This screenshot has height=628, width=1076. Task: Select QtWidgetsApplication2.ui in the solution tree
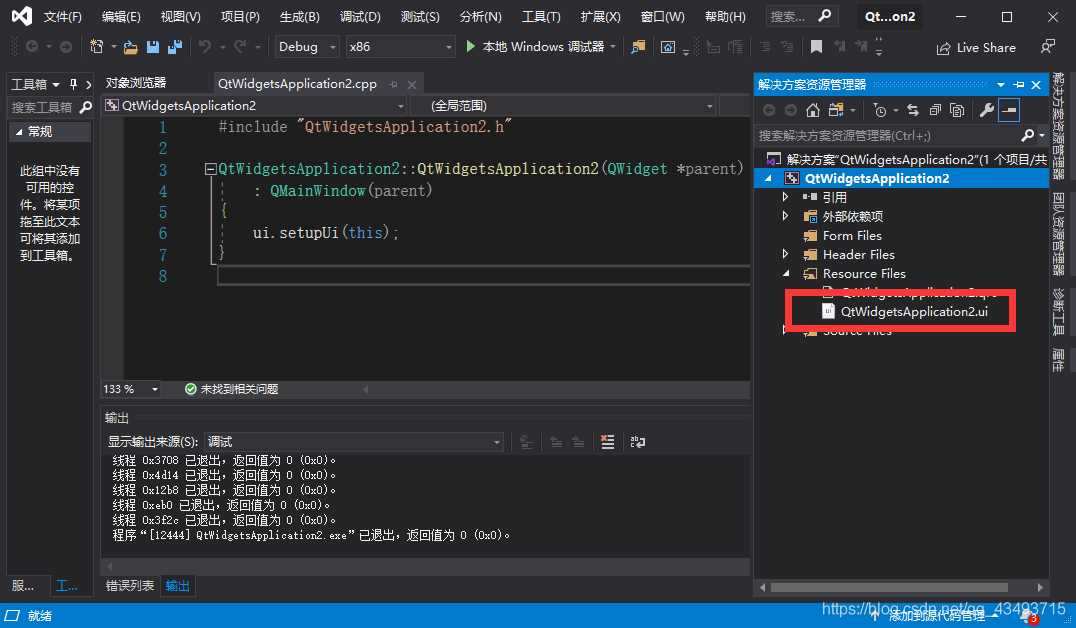coord(914,312)
